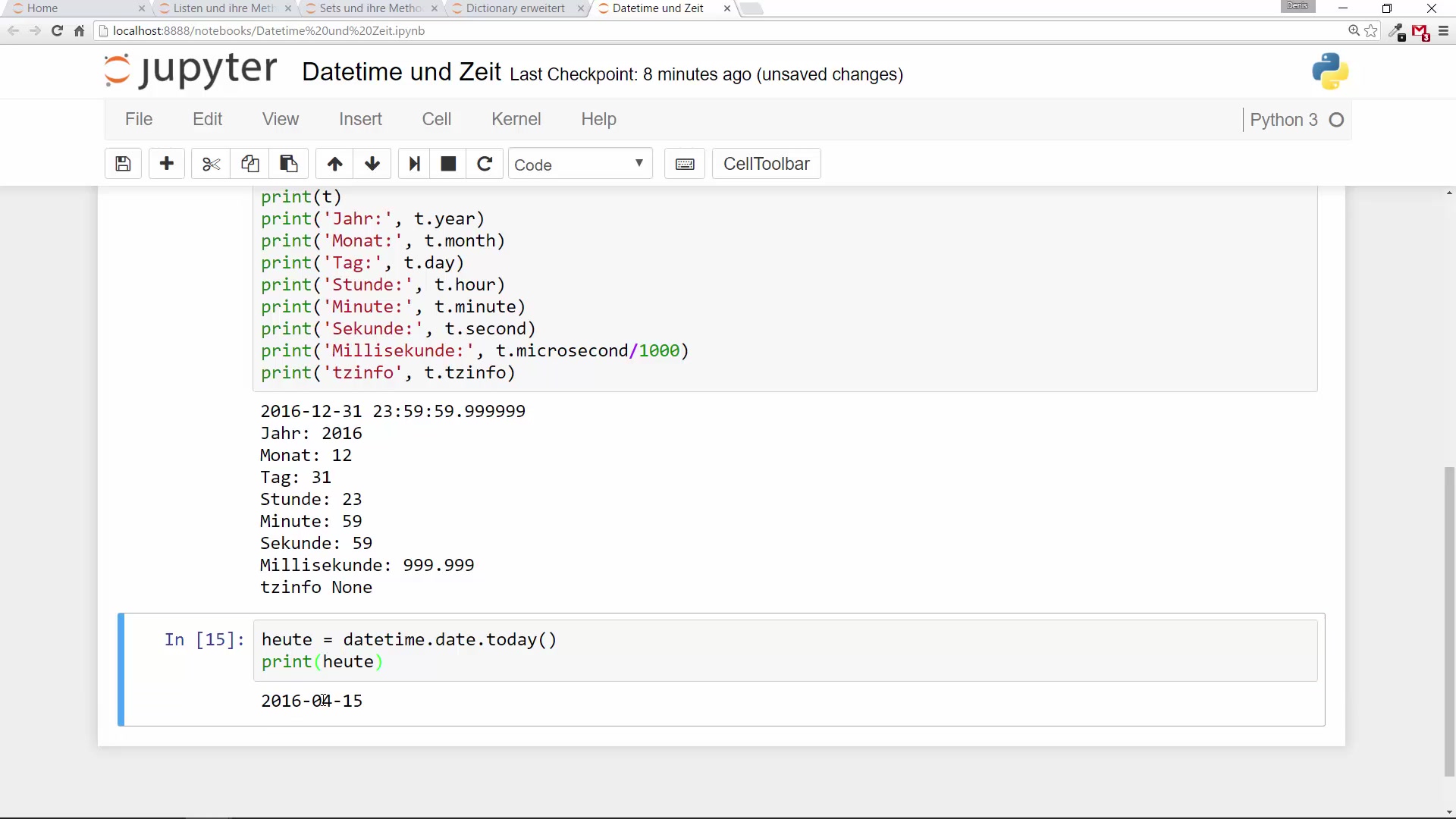Copy selected cells using toolbar icon
Viewport: 1456px width, 819px height.
pos(249,164)
